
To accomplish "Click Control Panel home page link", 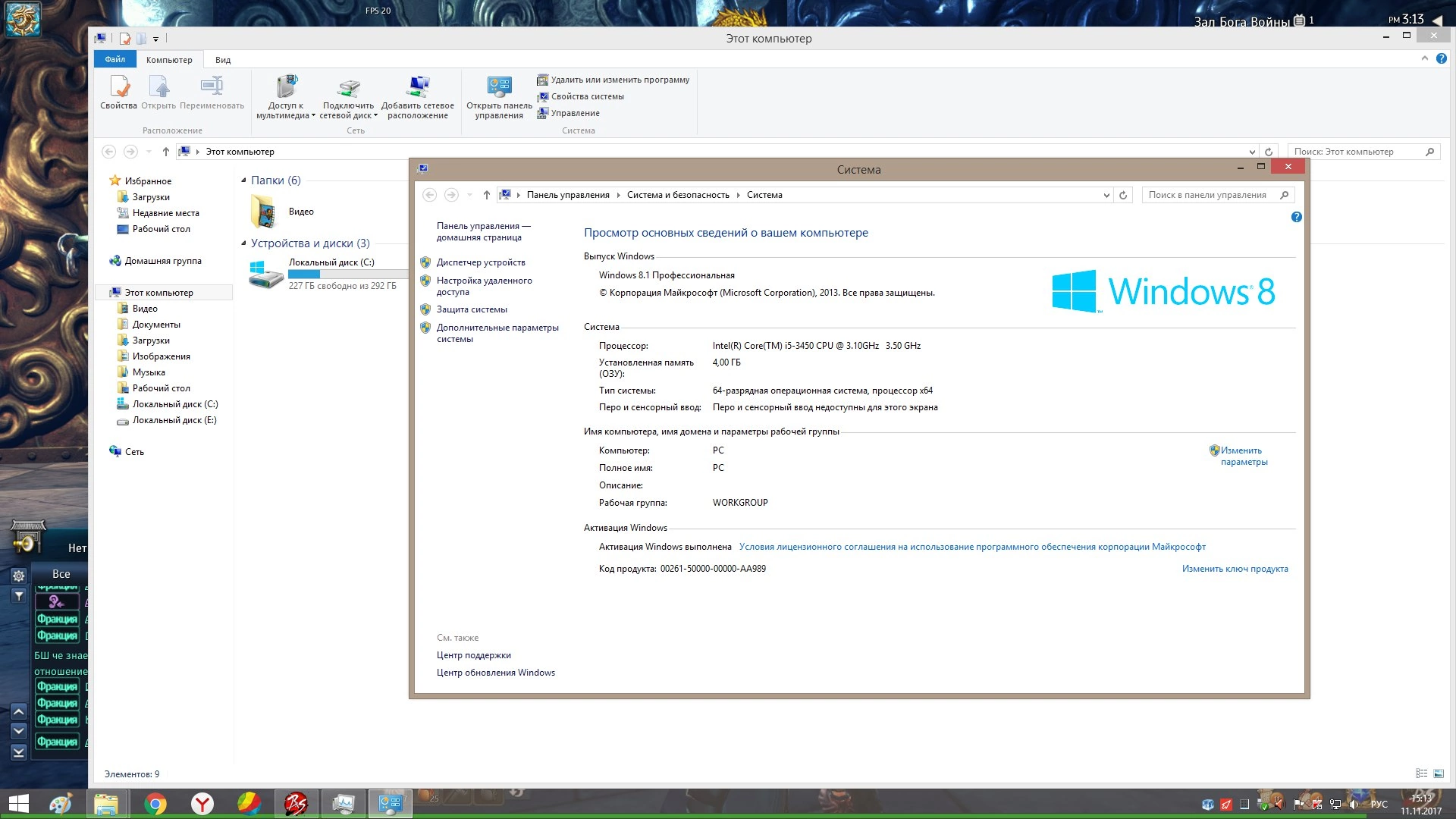I will pos(483,231).
